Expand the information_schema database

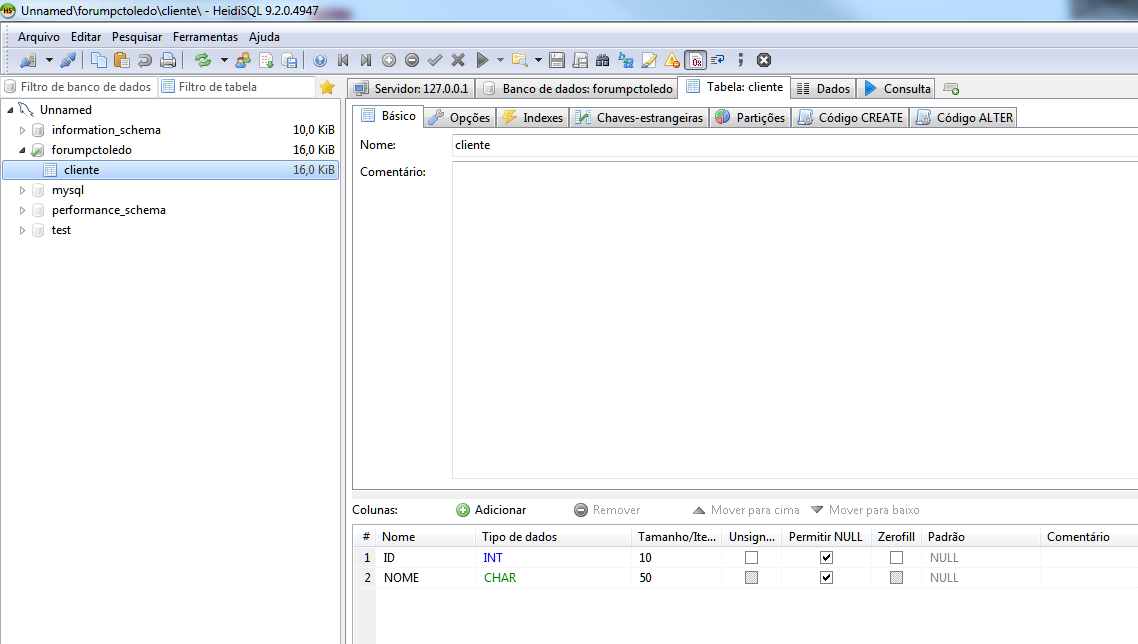[x=22, y=130]
